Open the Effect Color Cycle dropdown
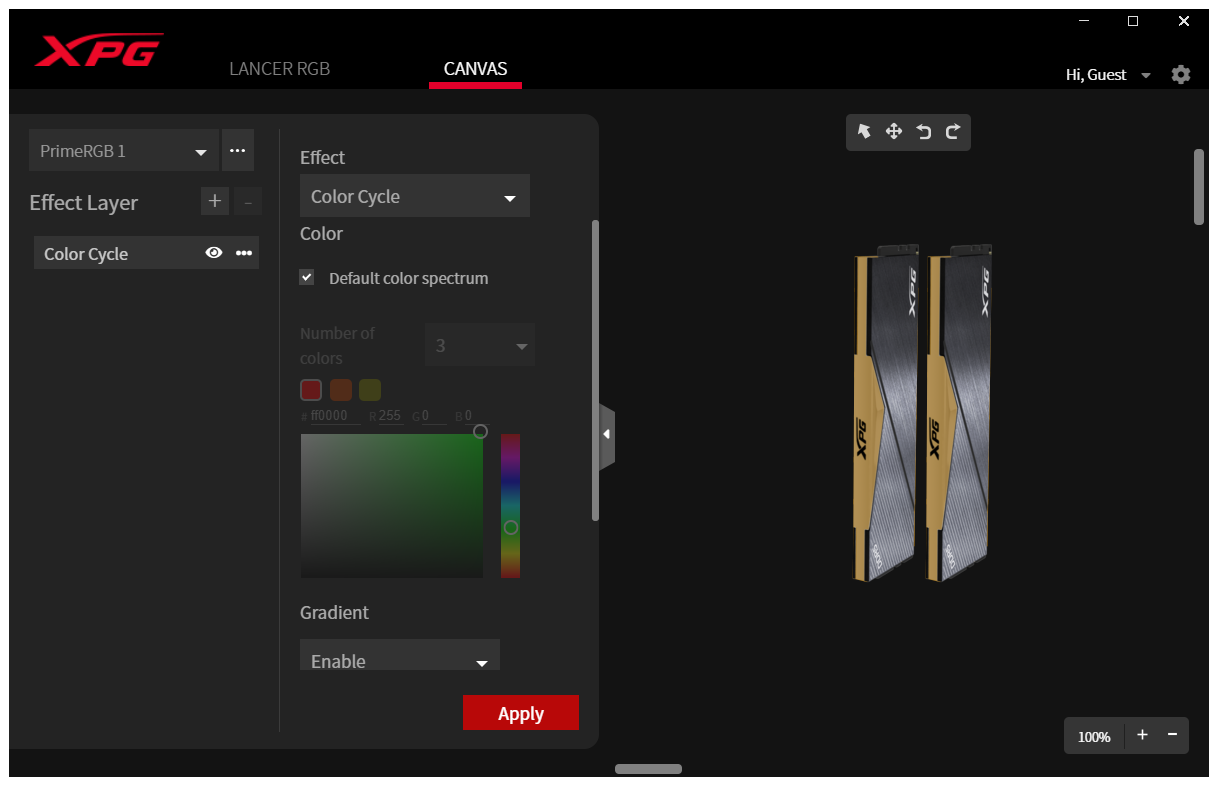The image size is (1226, 790). (414, 196)
